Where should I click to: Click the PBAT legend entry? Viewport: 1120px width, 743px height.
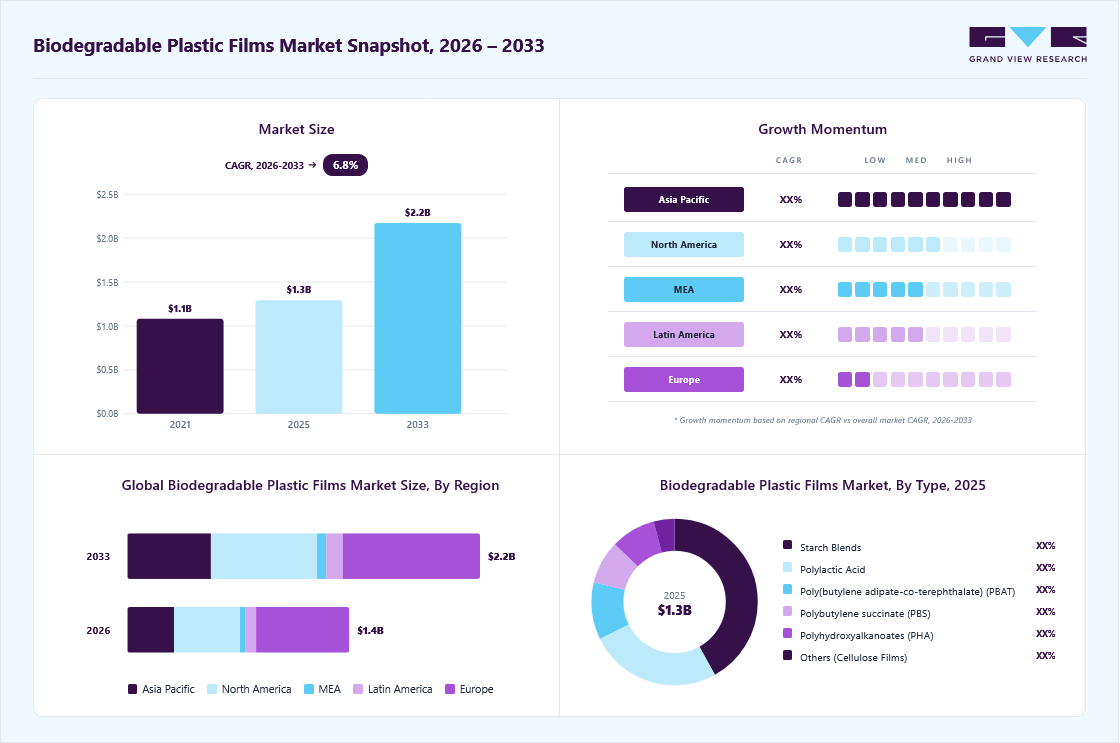907,592
